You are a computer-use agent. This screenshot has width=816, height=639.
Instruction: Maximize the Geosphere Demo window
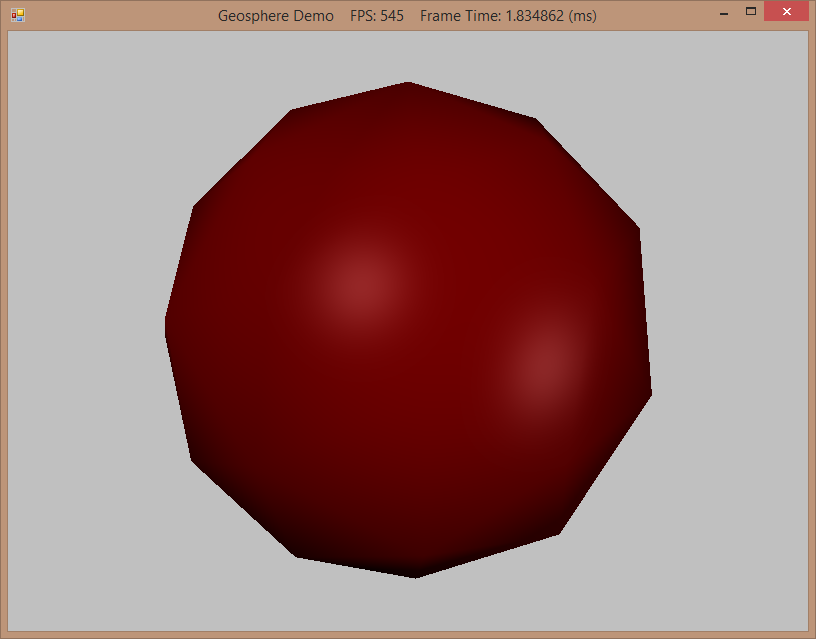(x=750, y=12)
